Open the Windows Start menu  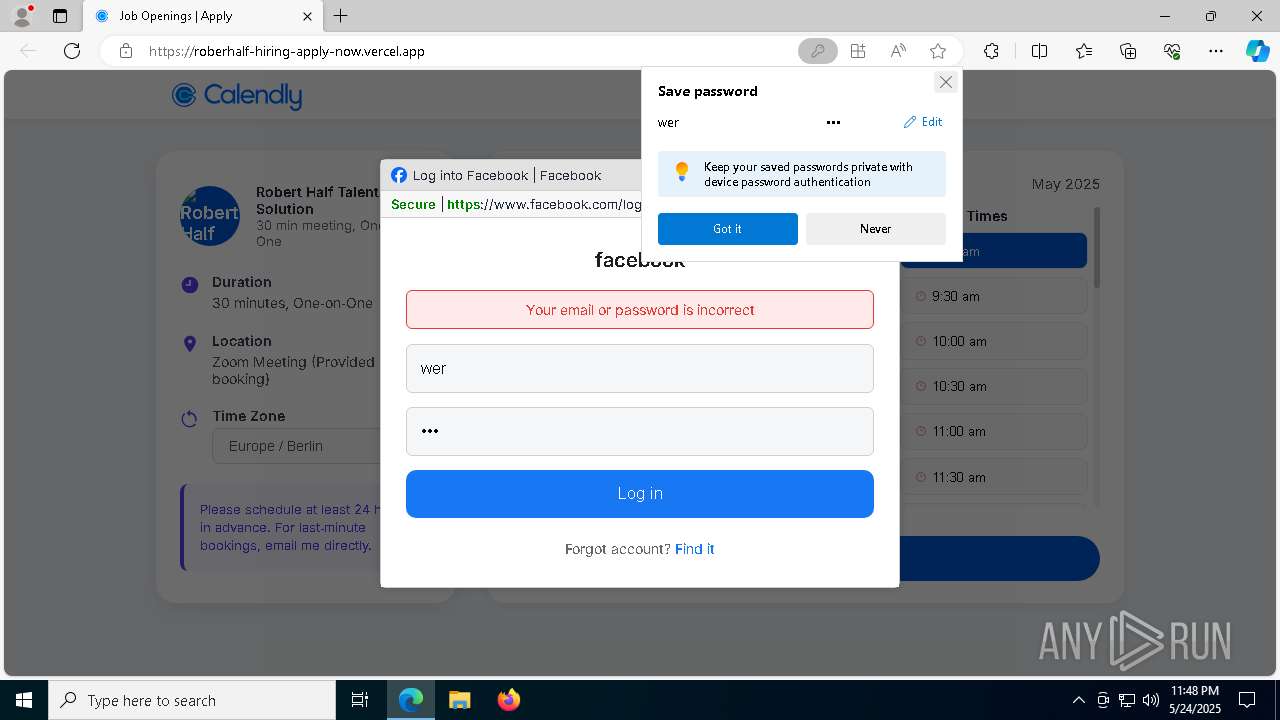coord(24,700)
